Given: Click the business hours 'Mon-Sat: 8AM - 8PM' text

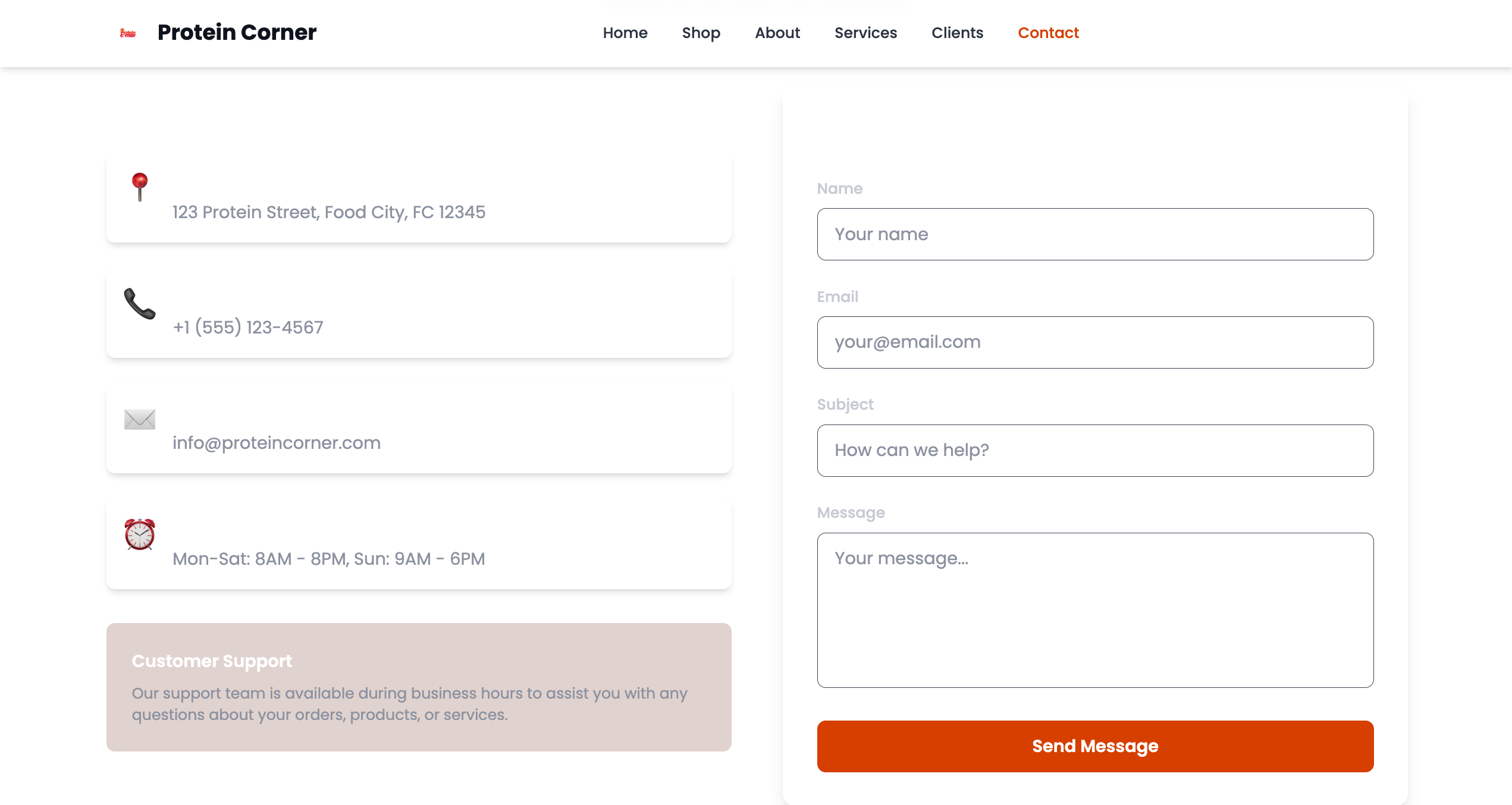Looking at the screenshot, I should click(x=329, y=559).
